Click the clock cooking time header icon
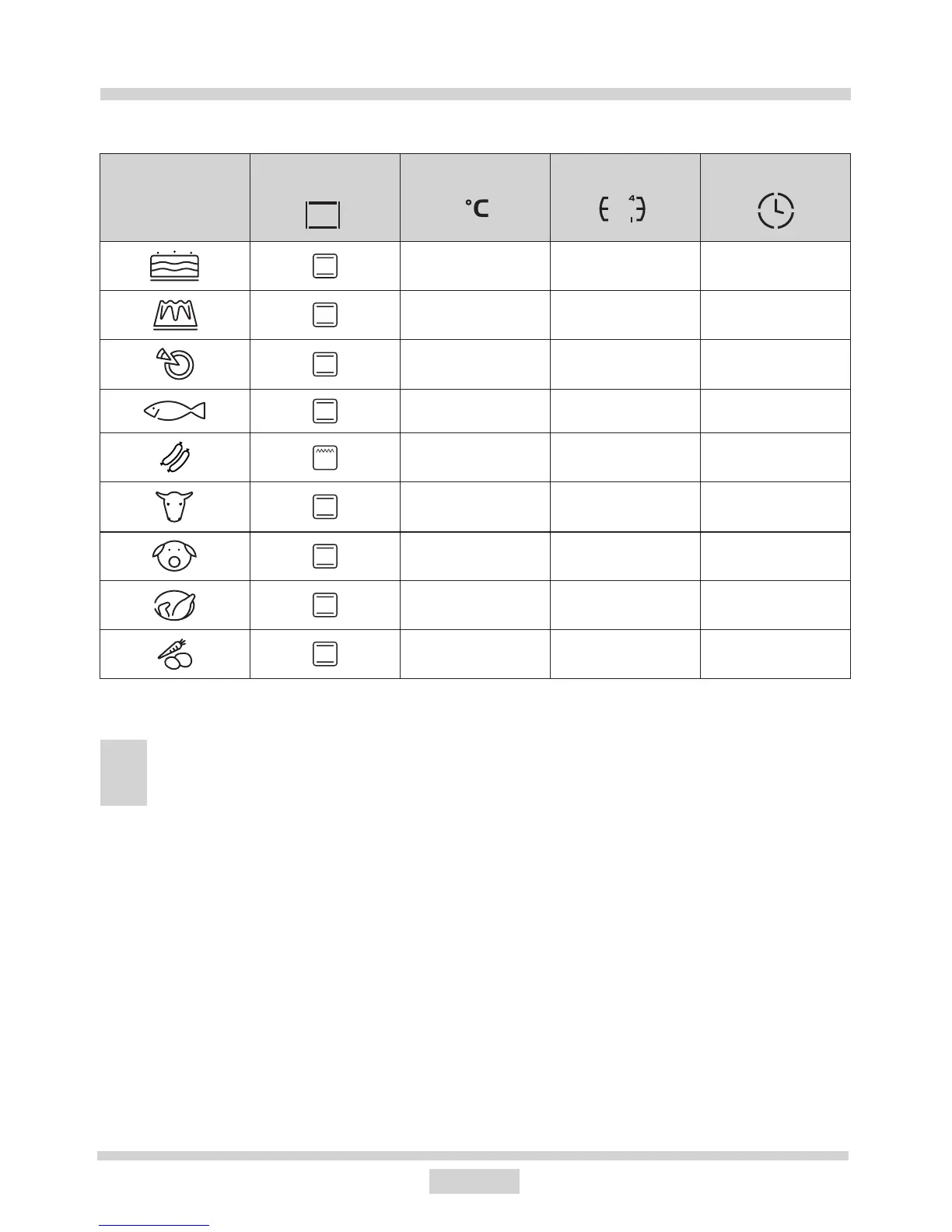 click(775, 211)
